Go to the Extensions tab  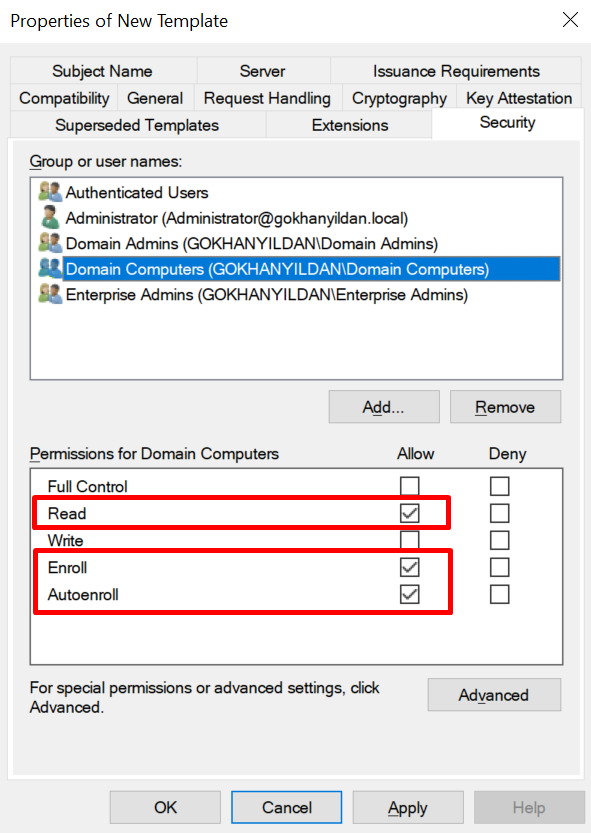(x=350, y=125)
